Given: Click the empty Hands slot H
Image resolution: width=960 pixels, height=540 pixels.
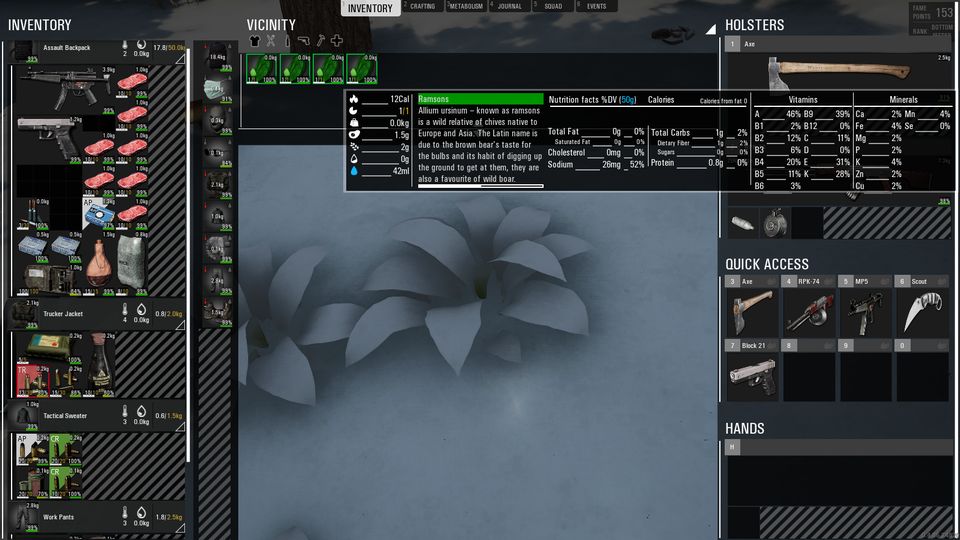Looking at the screenshot, I should click(838, 480).
